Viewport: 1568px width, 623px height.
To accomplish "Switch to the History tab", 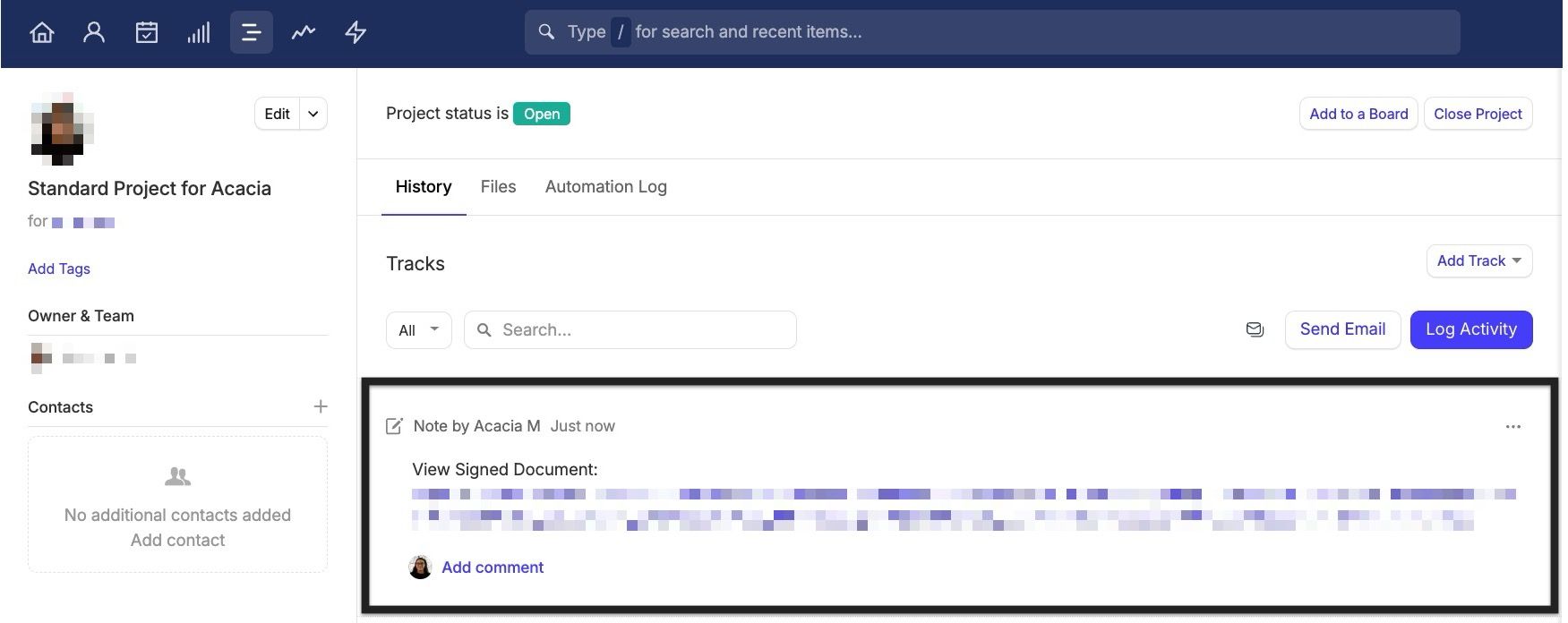I will [424, 186].
